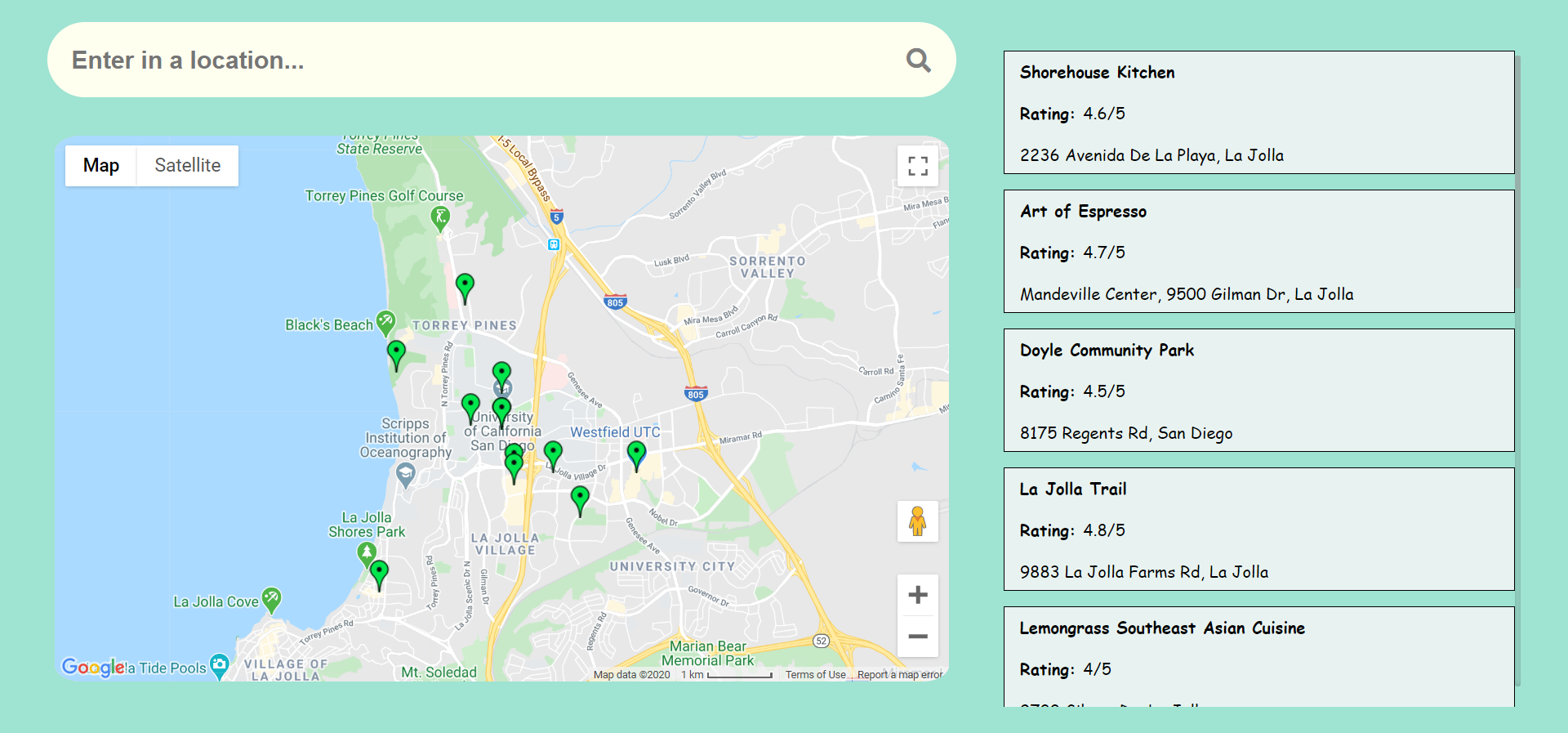
Task: Select the green pin at Westfield UTC
Action: (x=636, y=456)
